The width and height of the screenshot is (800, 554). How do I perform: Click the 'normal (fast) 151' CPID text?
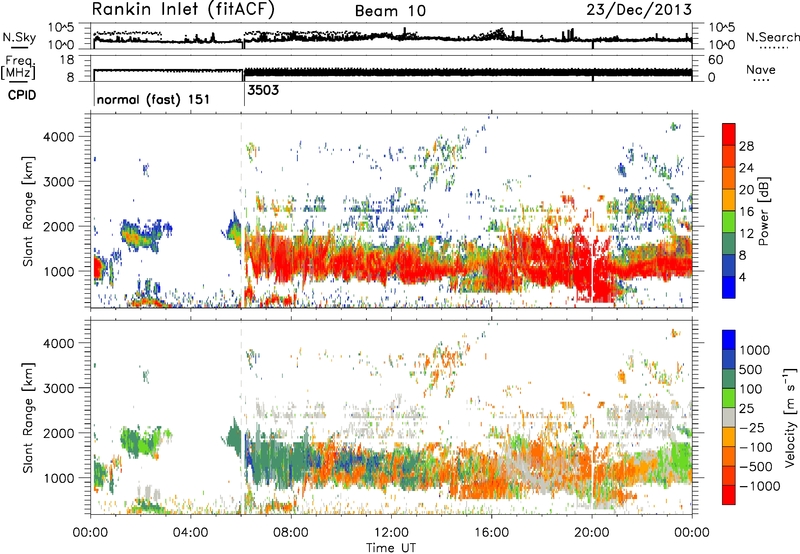coord(153,99)
